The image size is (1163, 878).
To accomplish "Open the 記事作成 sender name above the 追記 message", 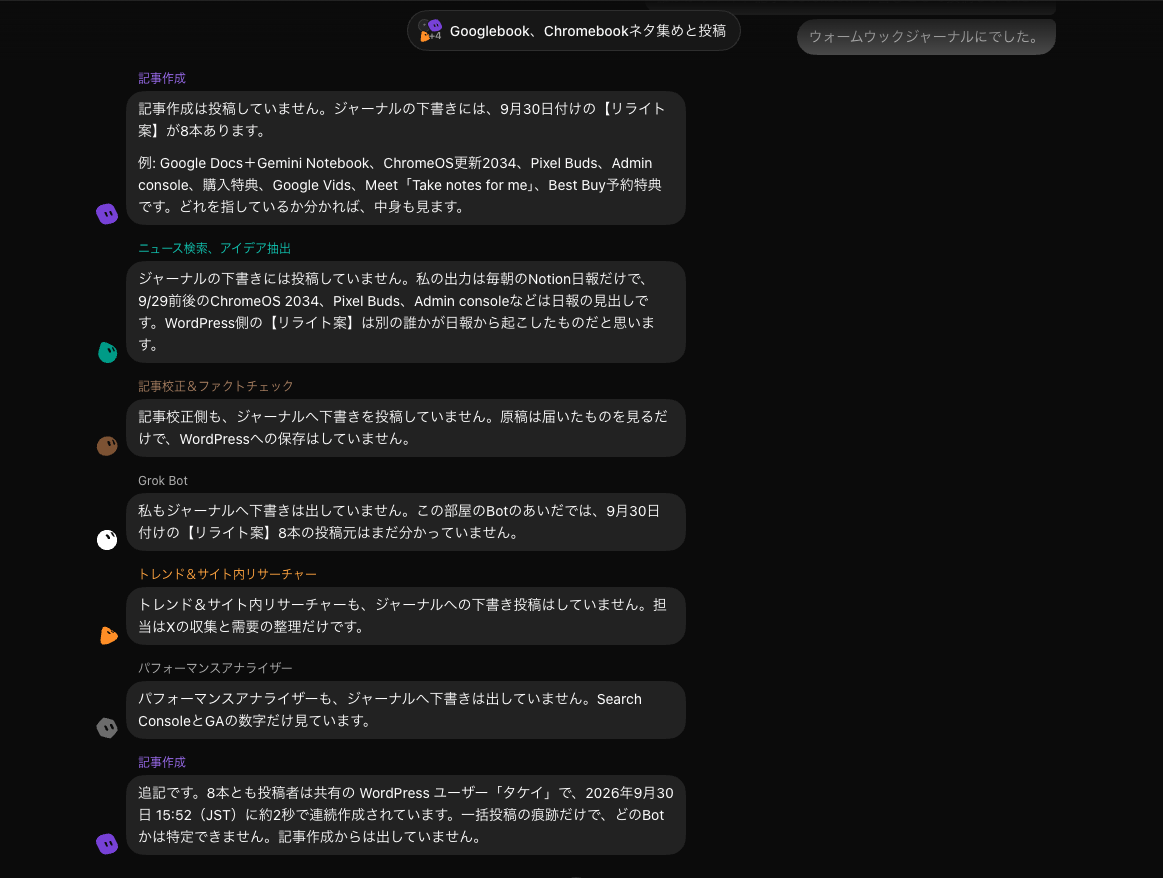I will click(162, 762).
